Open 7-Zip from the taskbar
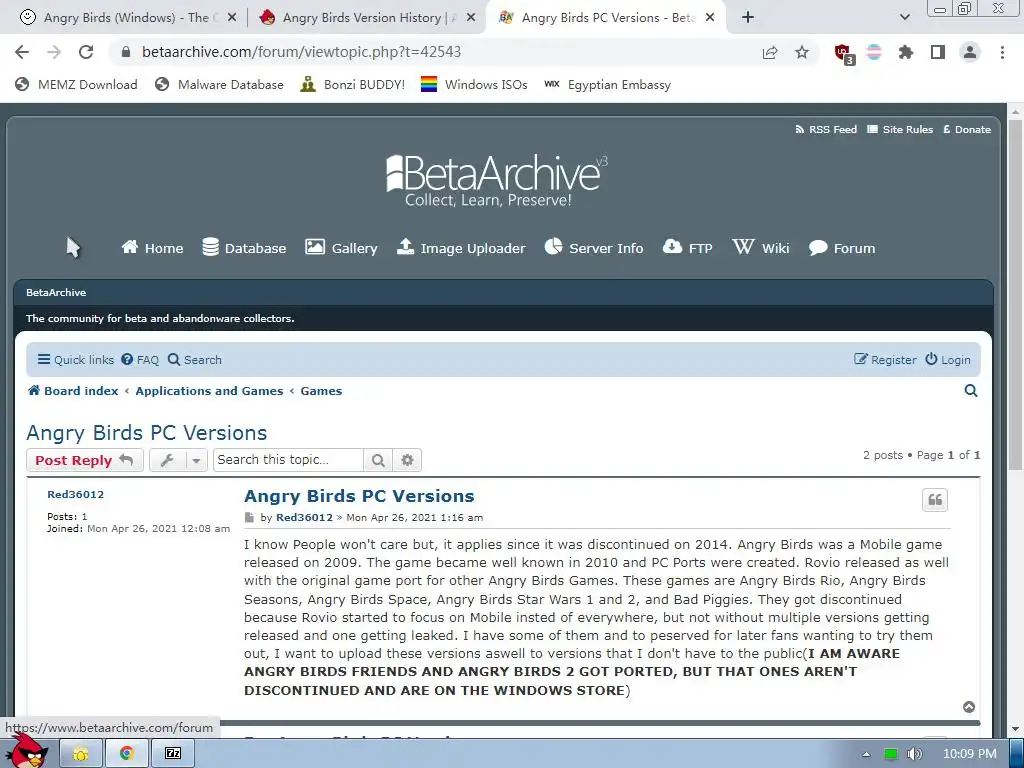Viewport: 1024px width, 768px height. tap(172, 754)
